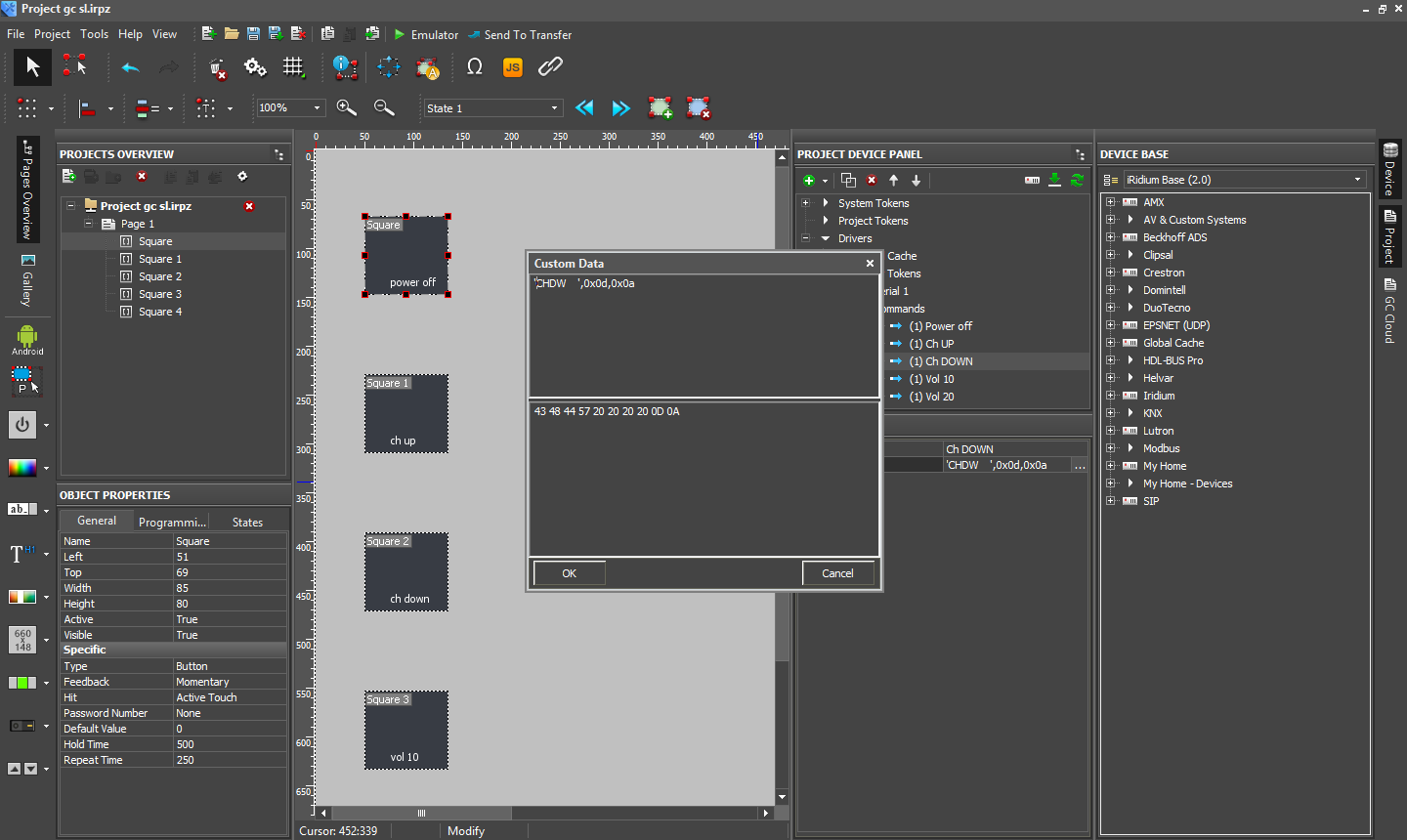Select Square 3 in the project tree
This screenshot has height=840, width=1407.
click(x=160, y=294)
